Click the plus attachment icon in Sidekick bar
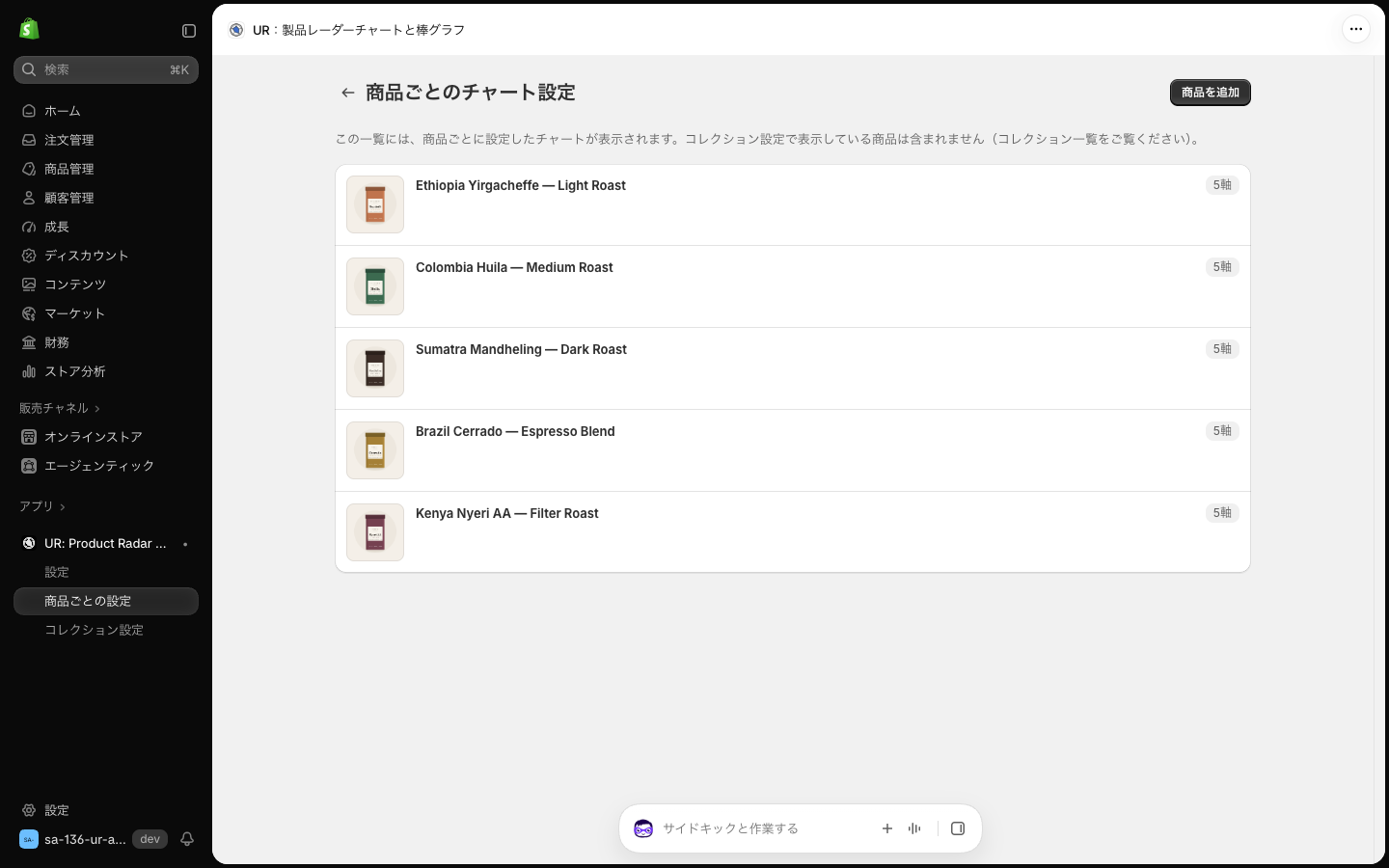Viewport: 1389px width, 868px height. (x=887, y=828)
